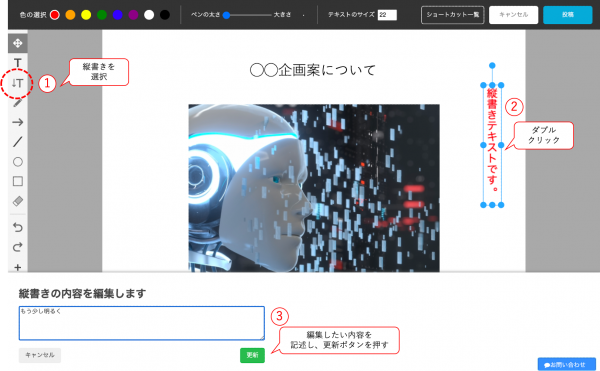Click the top bar キャンセル button

coord(514,15)
